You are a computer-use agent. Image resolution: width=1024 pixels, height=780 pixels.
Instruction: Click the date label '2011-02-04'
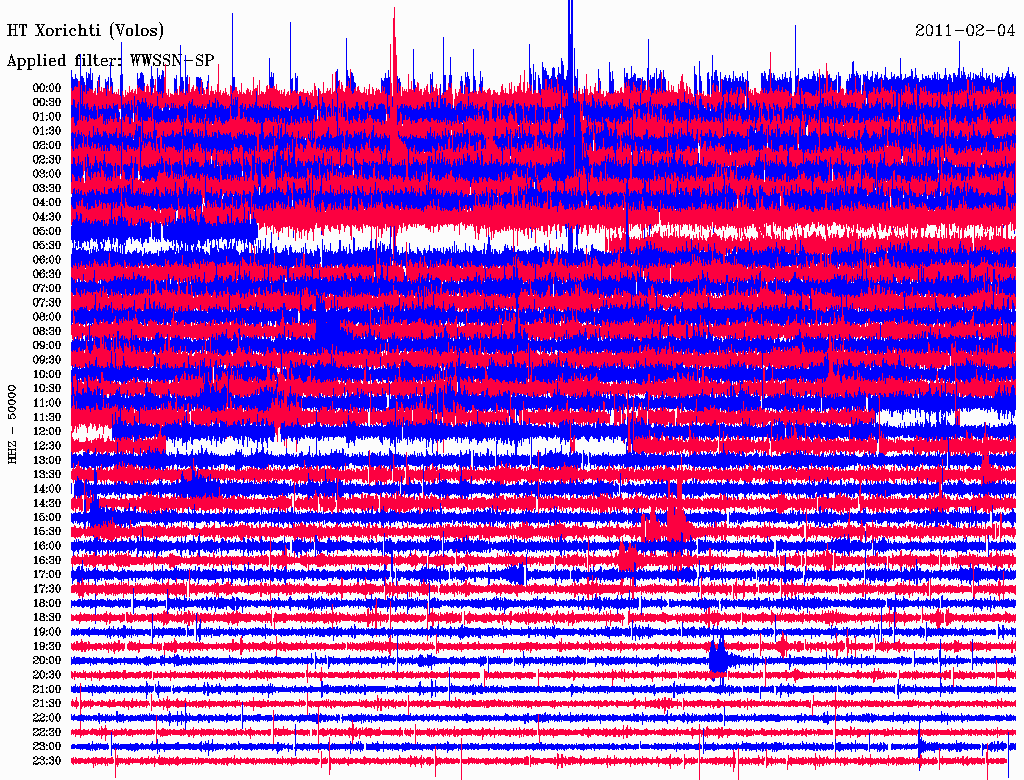pos(965,31)
